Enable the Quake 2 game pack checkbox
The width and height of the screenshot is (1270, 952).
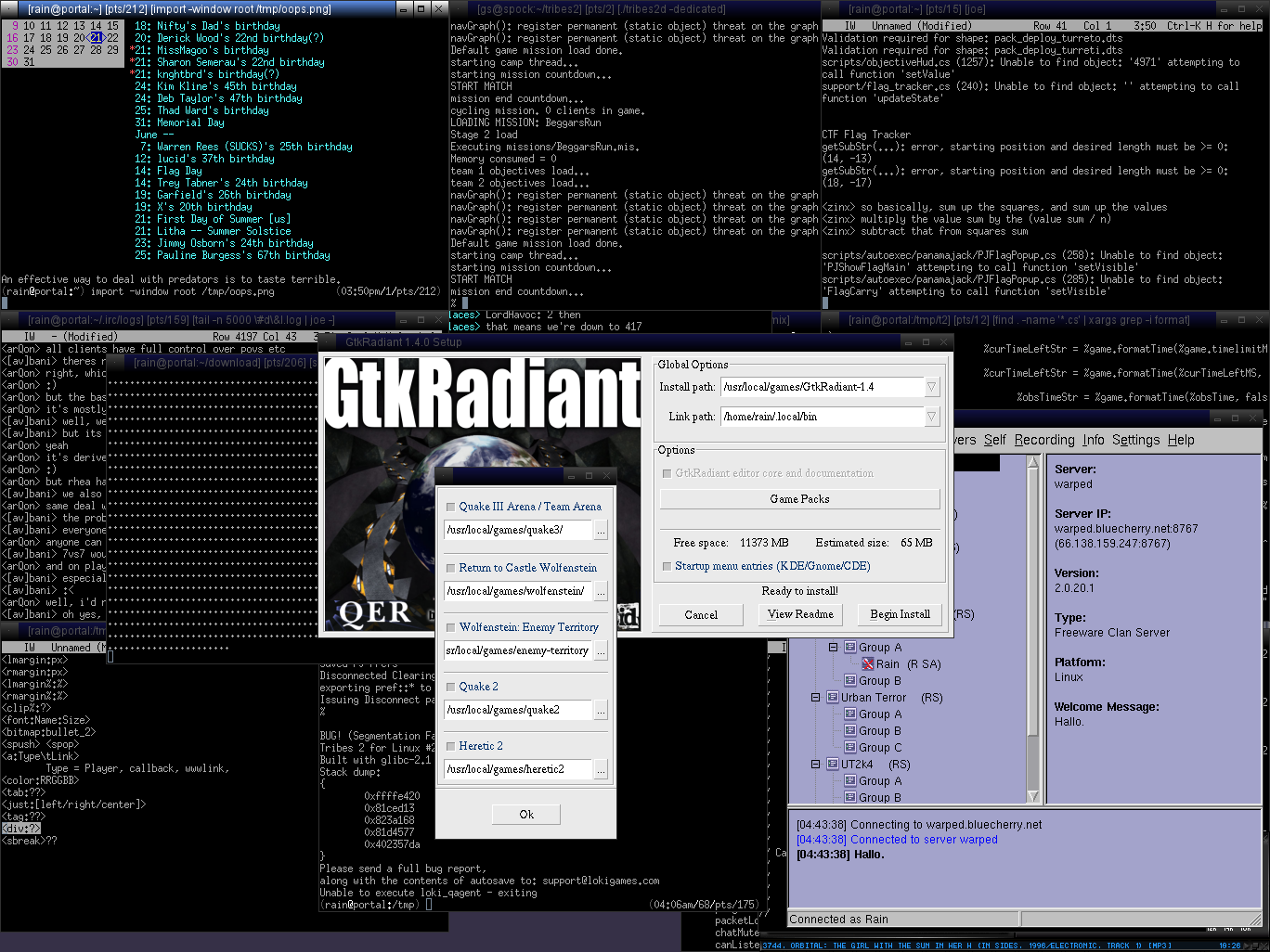[451, 687]
